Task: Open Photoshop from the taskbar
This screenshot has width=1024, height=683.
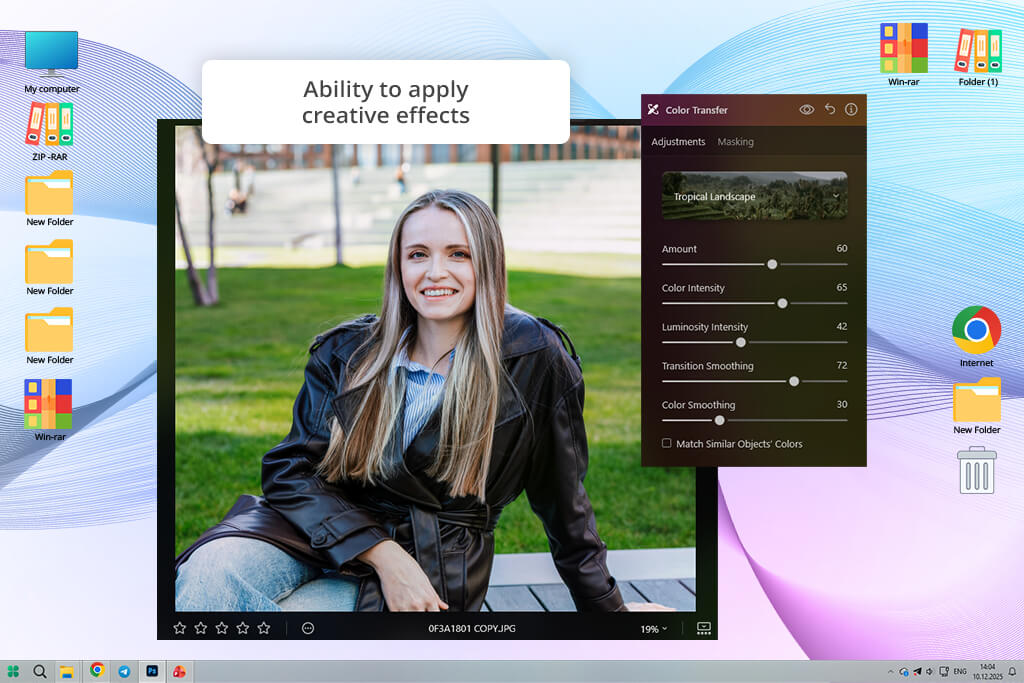Action: tap(152, 671)
